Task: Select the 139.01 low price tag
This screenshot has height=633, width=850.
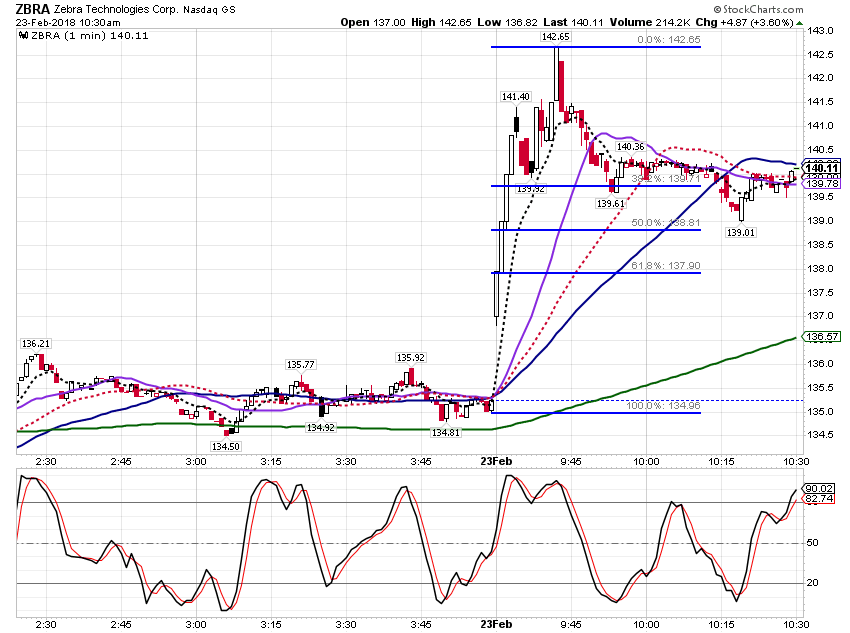Action: tap(740, 232)
